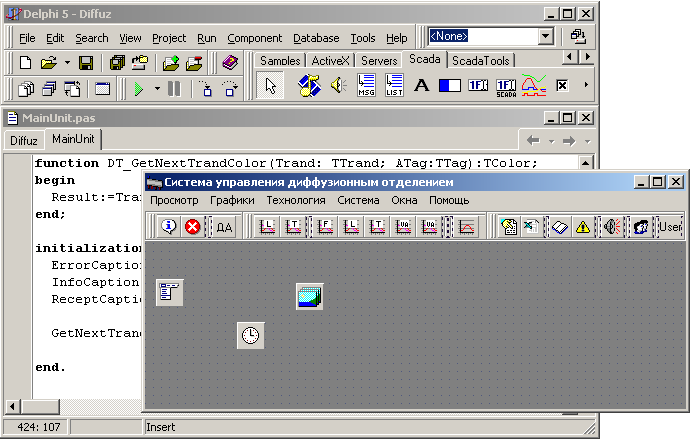Screen dimensions: 690x439
Task: Open the Технология menu
Action: [295, 200]
